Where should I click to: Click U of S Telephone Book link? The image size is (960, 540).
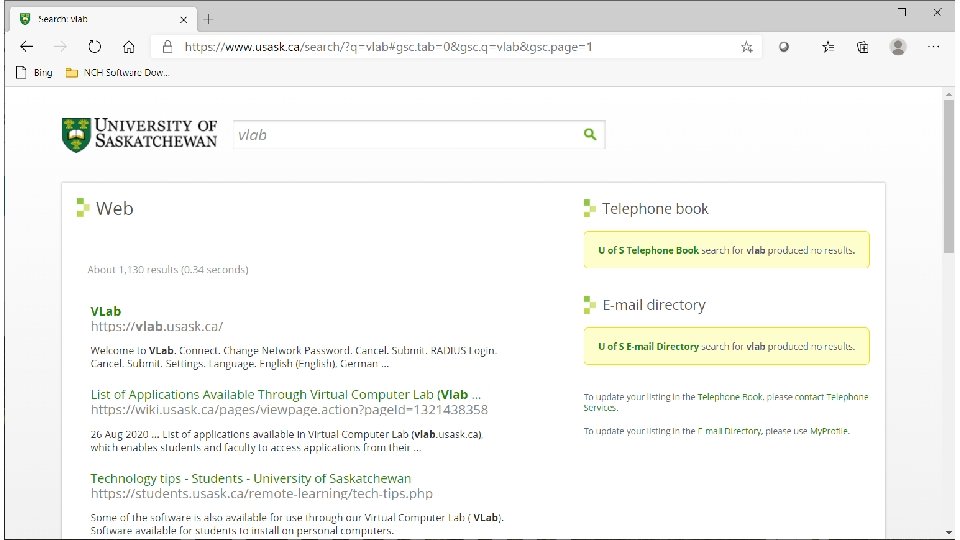648,250
